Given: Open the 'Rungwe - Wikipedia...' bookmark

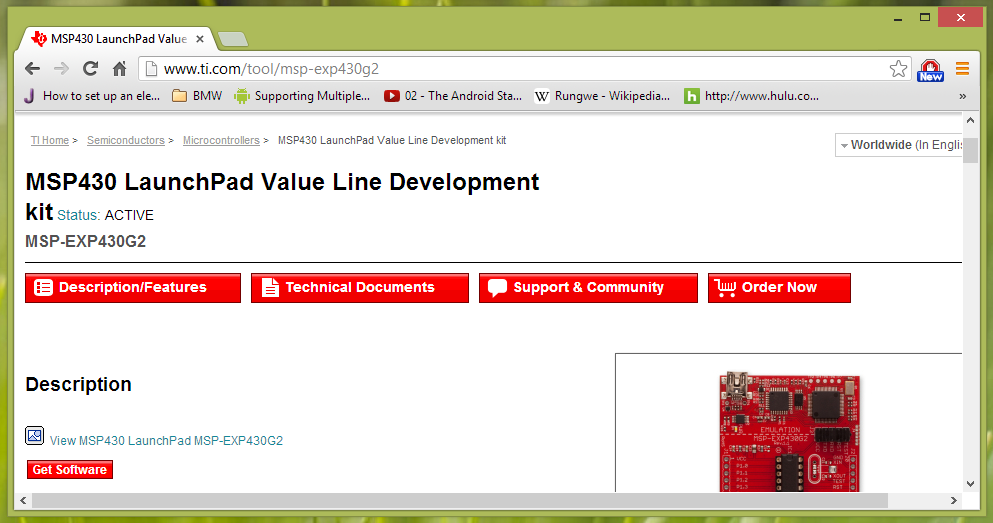Looking at the screenshot, I should [602, 96].
